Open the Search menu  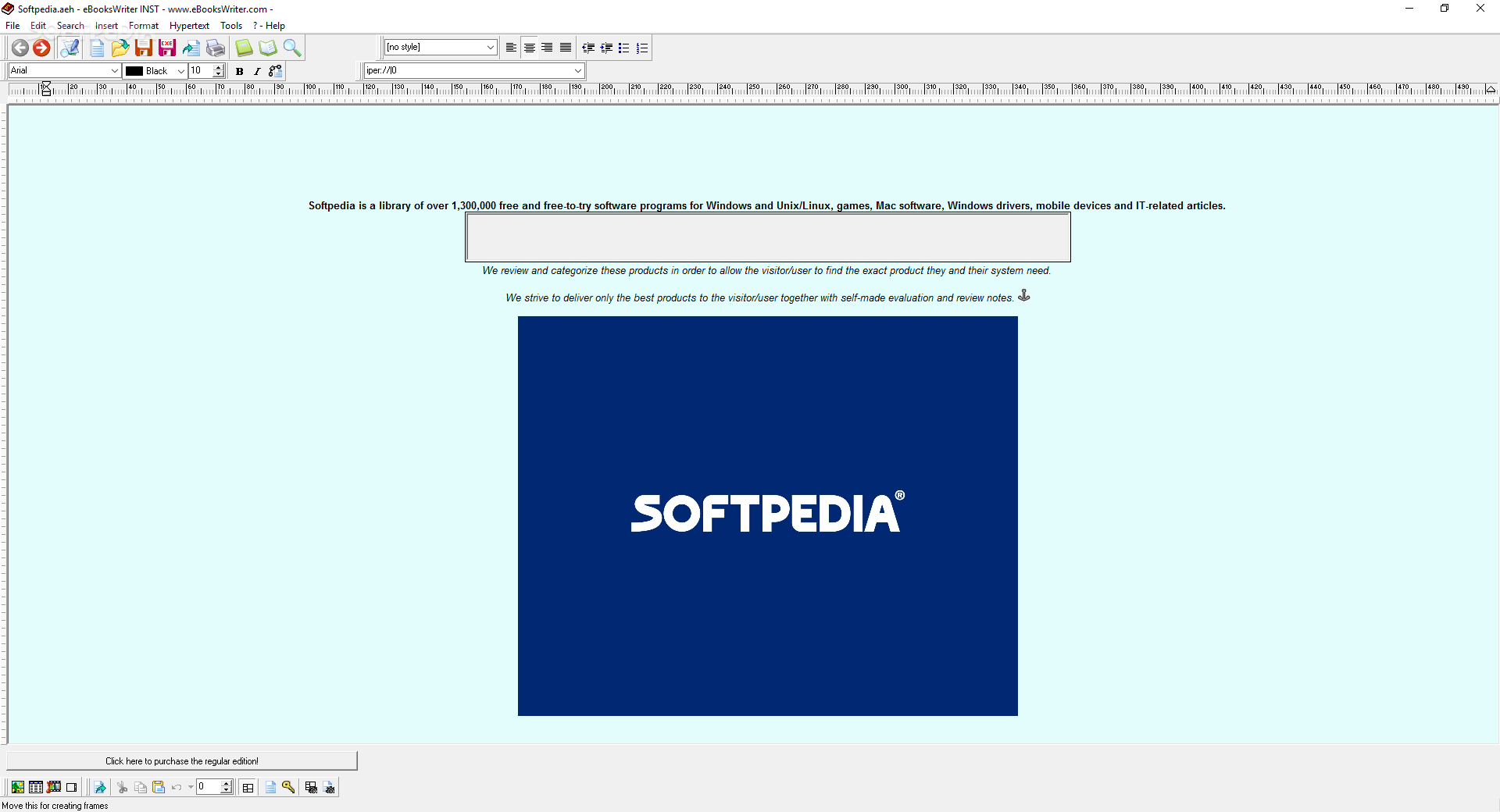pyautogui.click(x=70, y=26)
